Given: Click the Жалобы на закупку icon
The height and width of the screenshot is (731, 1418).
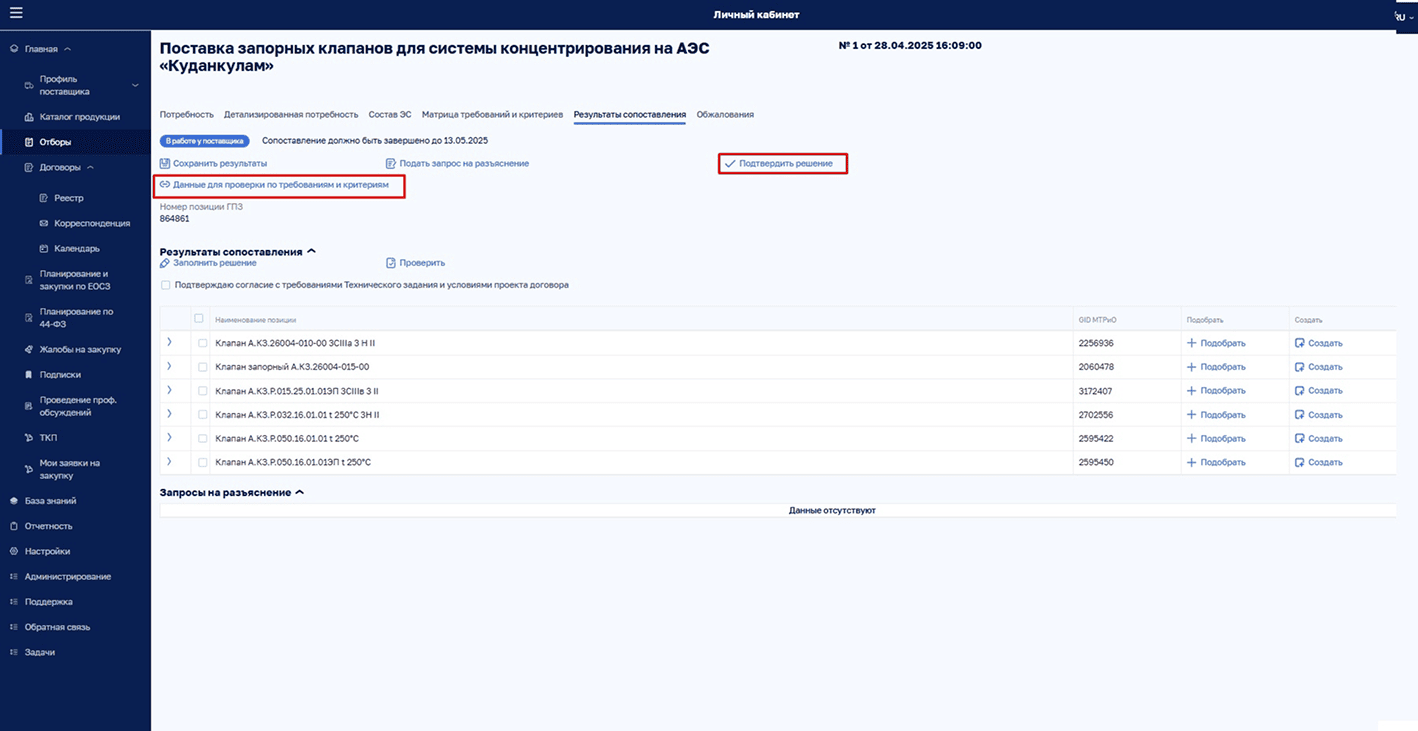Looking at the screenshot, I should (29, 350).
